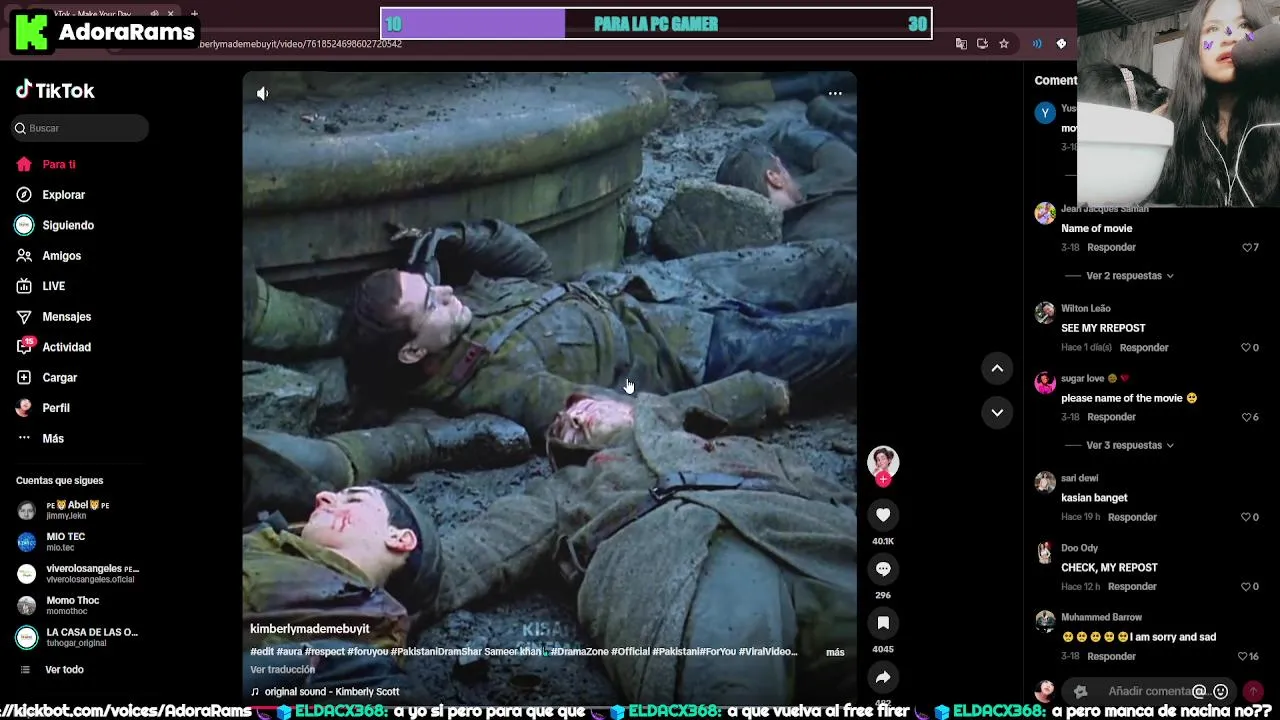This screenshot has height=720, width=1280.
Task: Open the kimberlymademebuyit username link
Action: pyautogui.click(x=310, y=629)
